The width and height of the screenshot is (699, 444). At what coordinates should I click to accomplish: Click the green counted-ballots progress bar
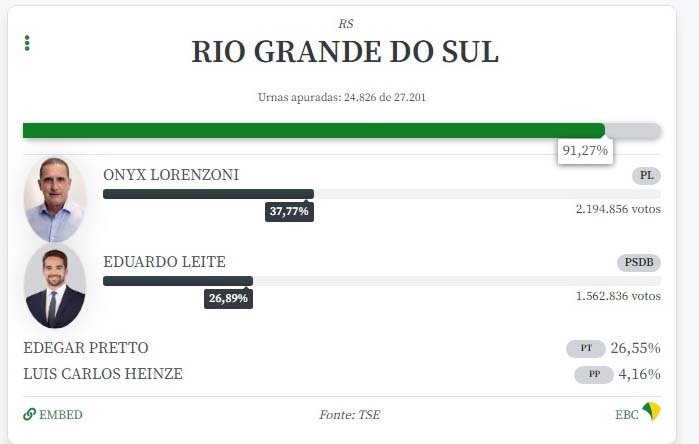click(x=313, y=131)
